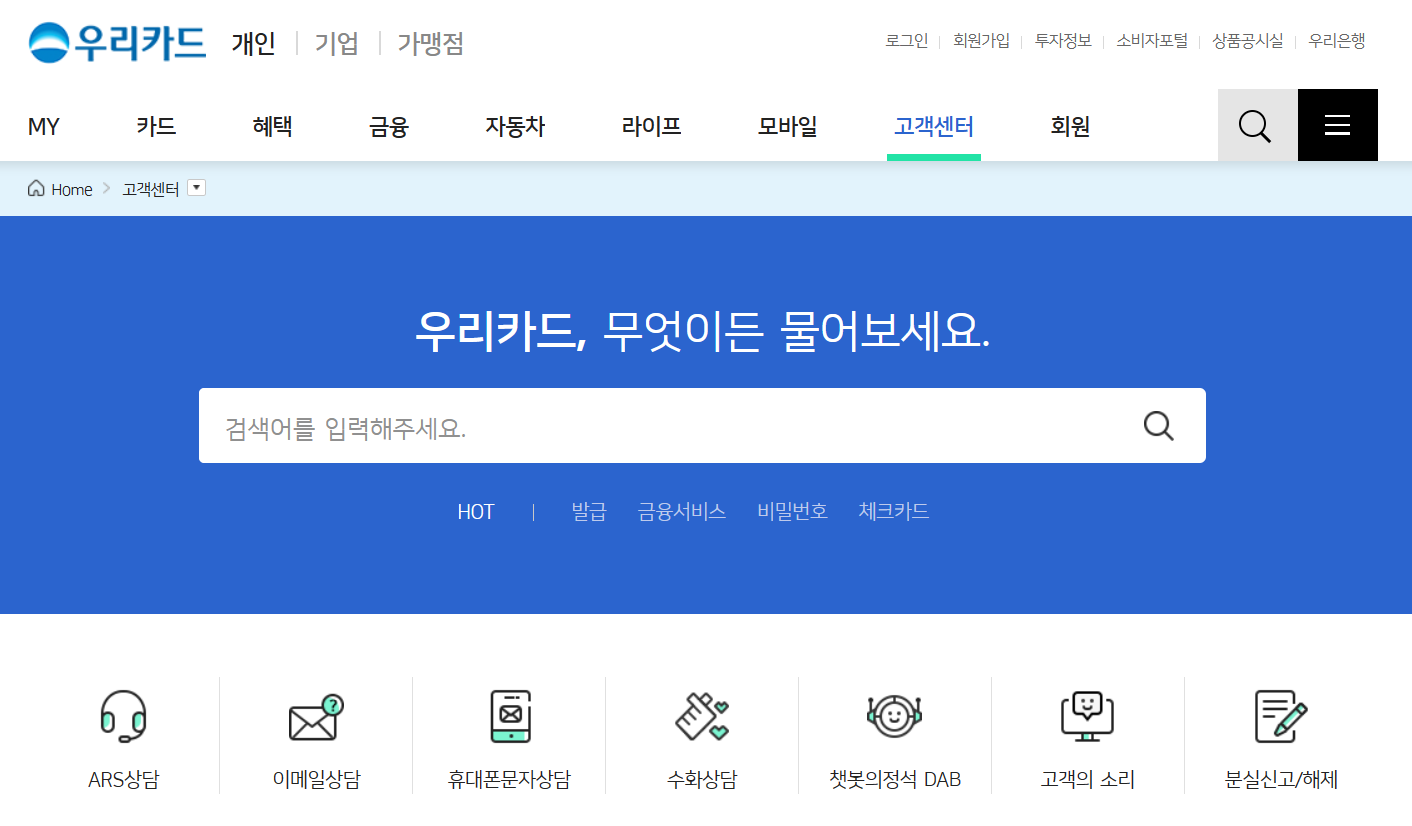Go to 로그인 to sign in
Viewport: 1412px width, 826px height.
906,40
